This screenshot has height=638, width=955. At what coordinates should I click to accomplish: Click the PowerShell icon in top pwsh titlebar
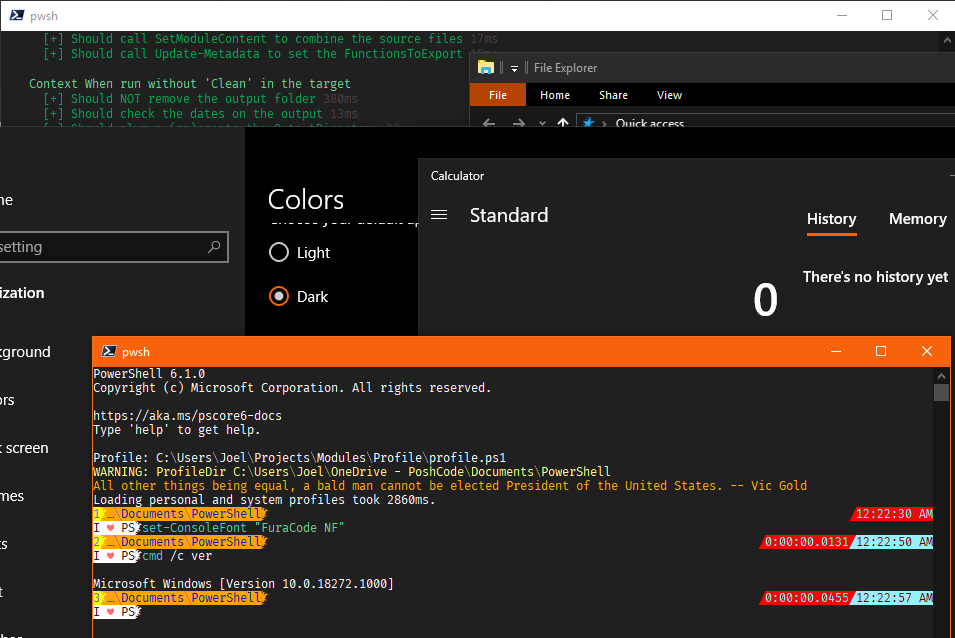click(17, 15)
